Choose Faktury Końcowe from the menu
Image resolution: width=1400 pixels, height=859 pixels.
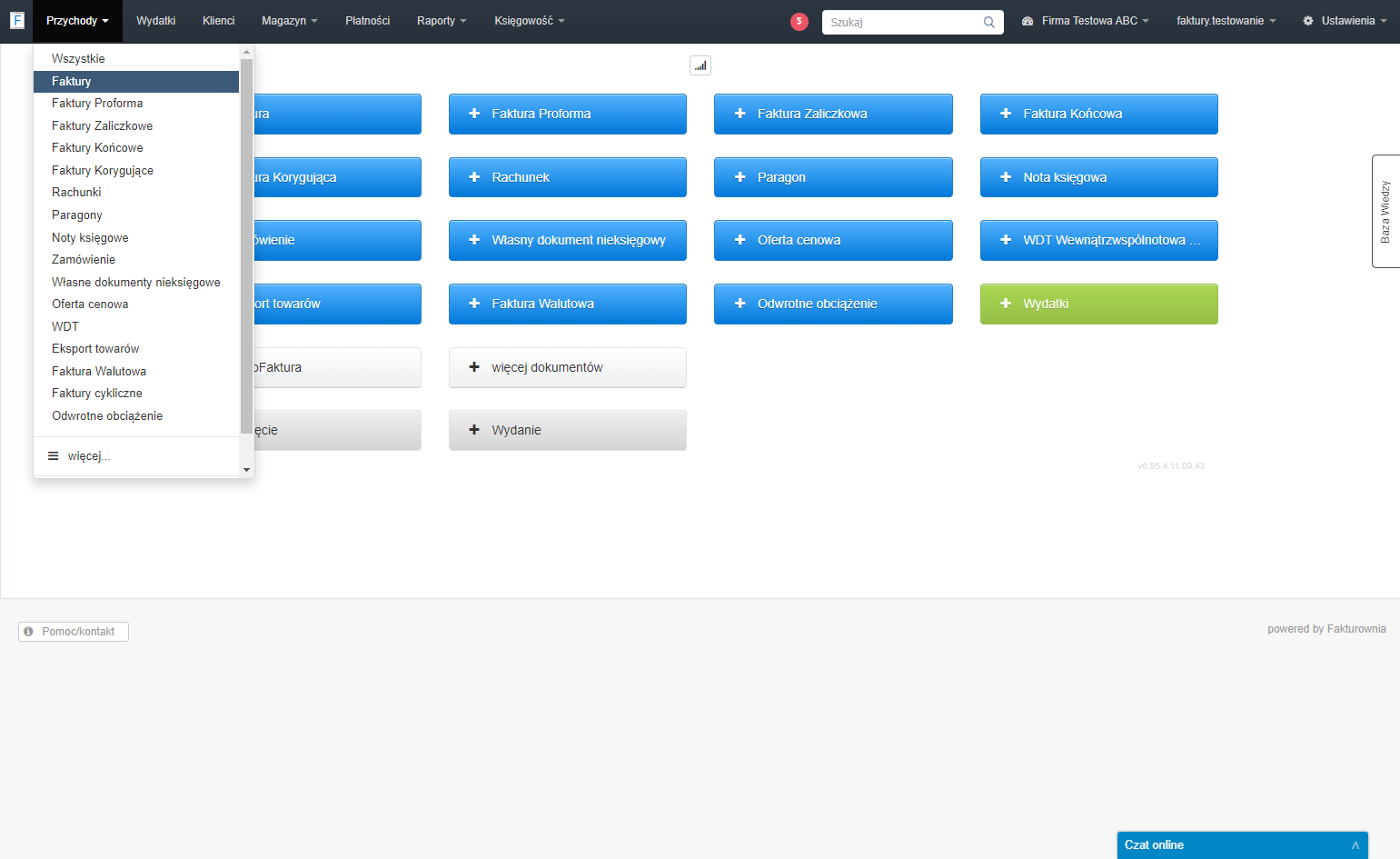pos(136,148)
